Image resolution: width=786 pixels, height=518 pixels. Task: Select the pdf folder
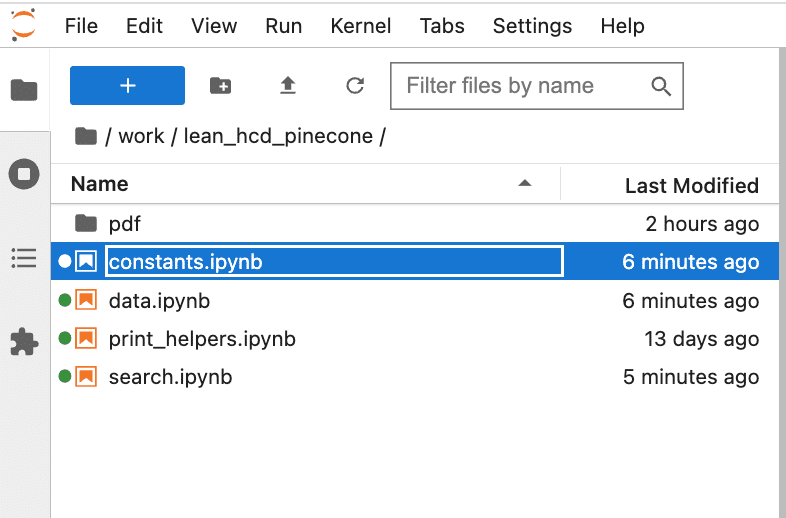[x=125, y=224]
